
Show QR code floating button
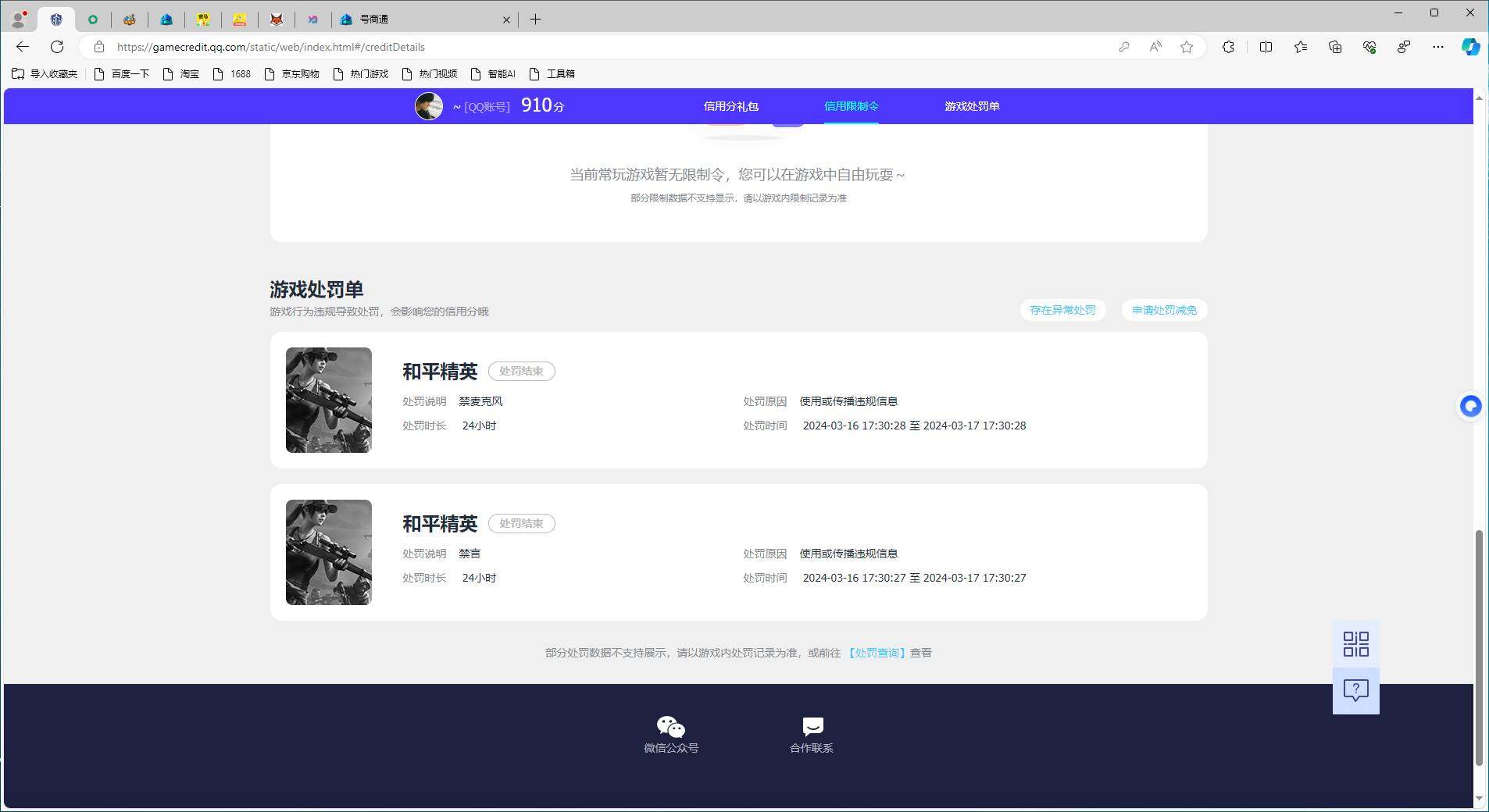click(1355, 644)
